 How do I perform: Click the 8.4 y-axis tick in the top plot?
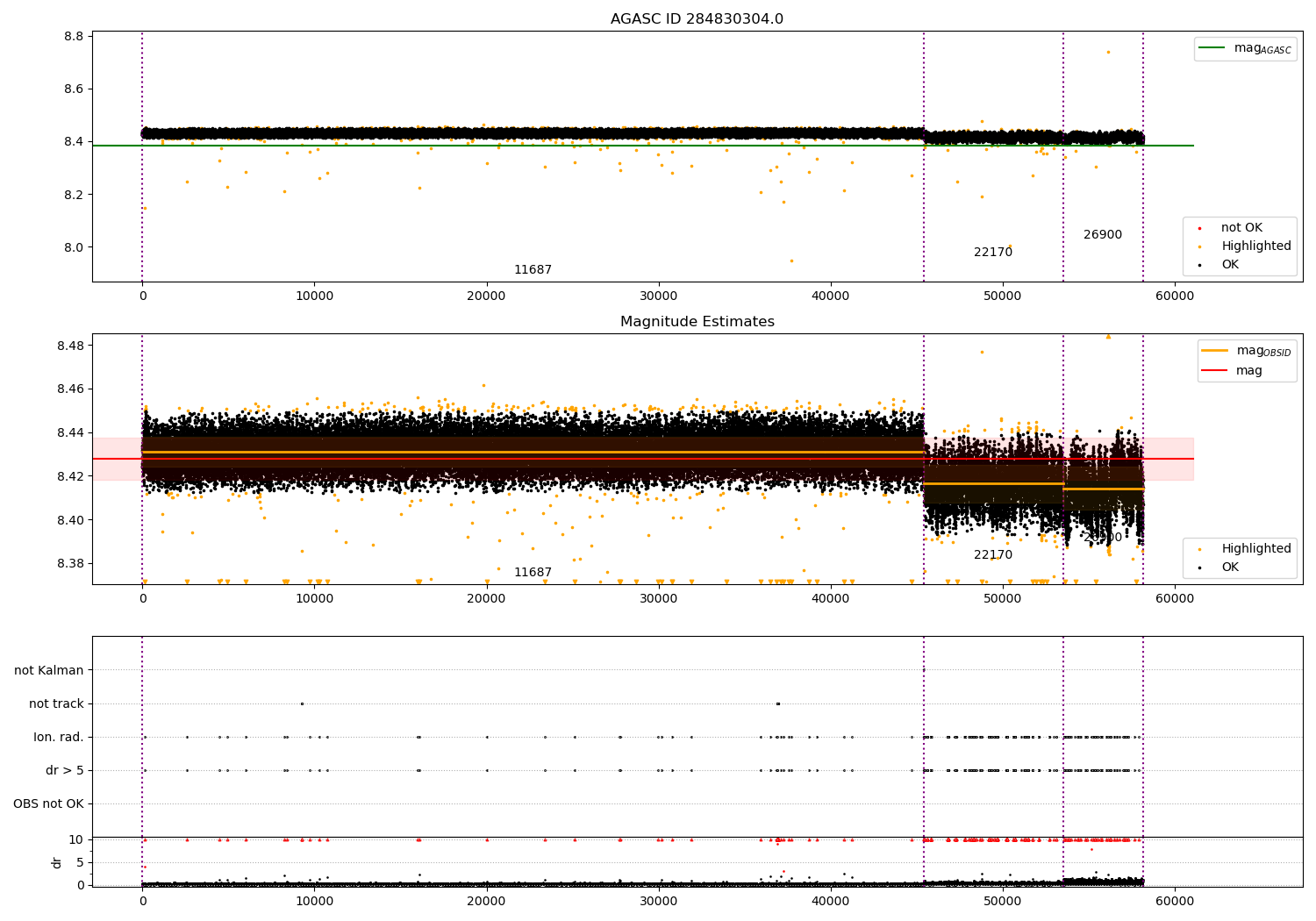[x=74, y=142]
